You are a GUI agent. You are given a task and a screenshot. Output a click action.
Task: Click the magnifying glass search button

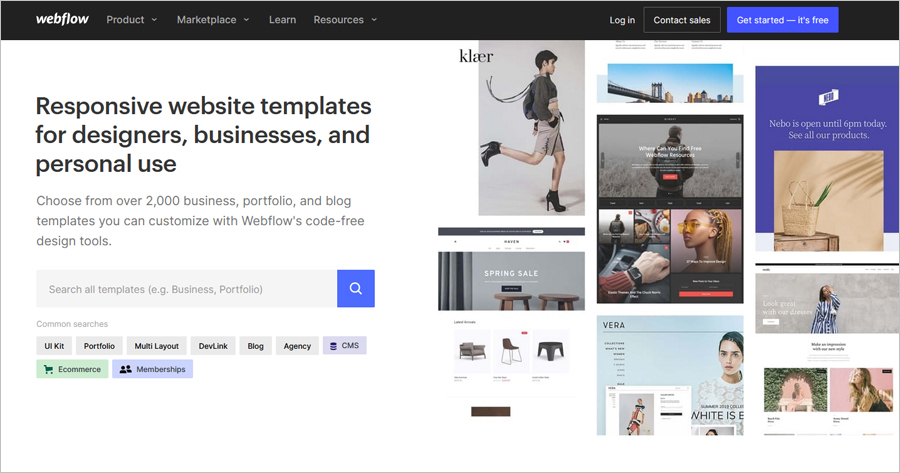pyautogui.click(x=356, y=289)
